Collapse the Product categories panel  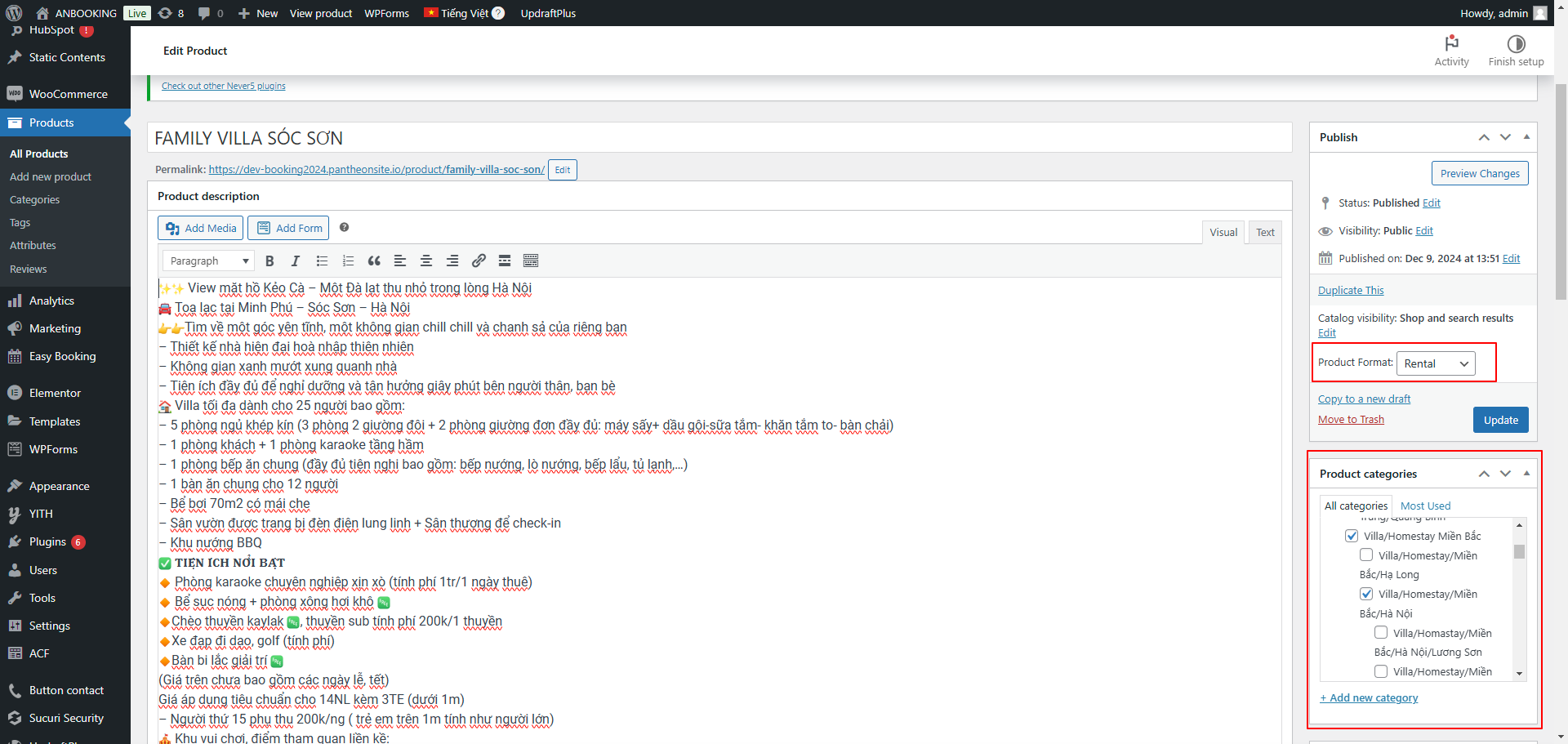(x=1526, y=474)
